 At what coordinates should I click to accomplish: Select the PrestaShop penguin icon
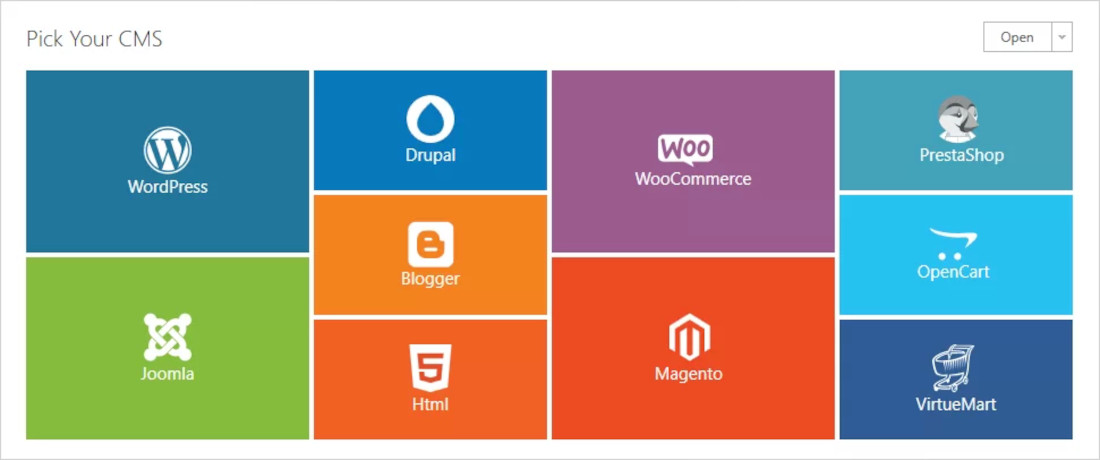pyautogui.click(x=958, y=119)
